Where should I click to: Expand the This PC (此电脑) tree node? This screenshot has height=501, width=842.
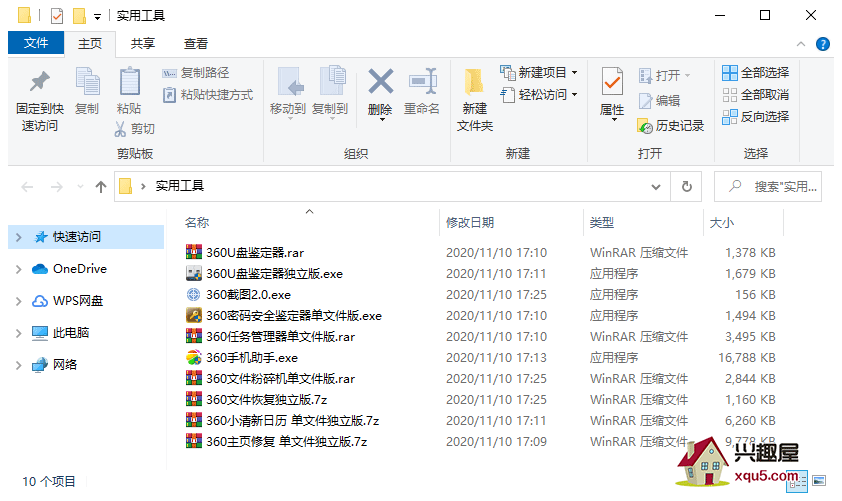(x=19, y=333)
